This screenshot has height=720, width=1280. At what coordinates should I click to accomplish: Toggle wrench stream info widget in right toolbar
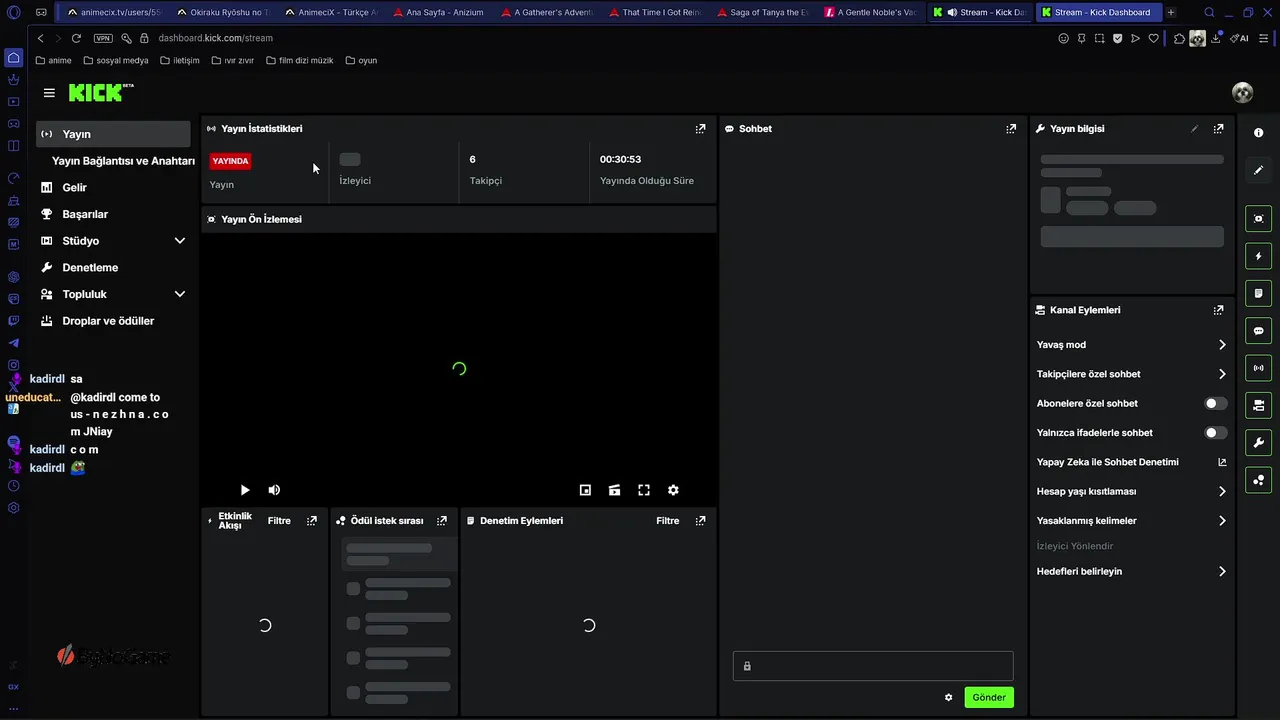(1258, 443)
